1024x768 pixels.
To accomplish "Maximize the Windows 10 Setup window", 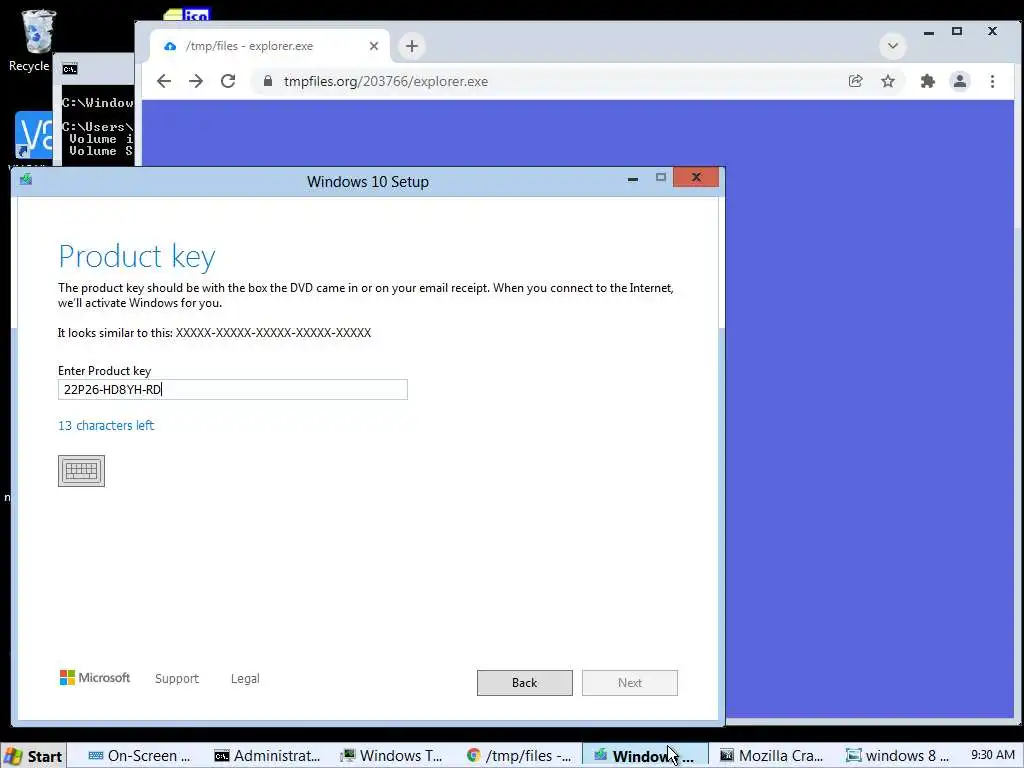I will pos(660,178).
